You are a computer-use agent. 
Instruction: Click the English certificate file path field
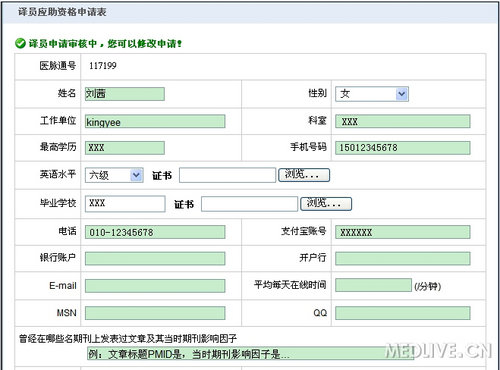228,175
